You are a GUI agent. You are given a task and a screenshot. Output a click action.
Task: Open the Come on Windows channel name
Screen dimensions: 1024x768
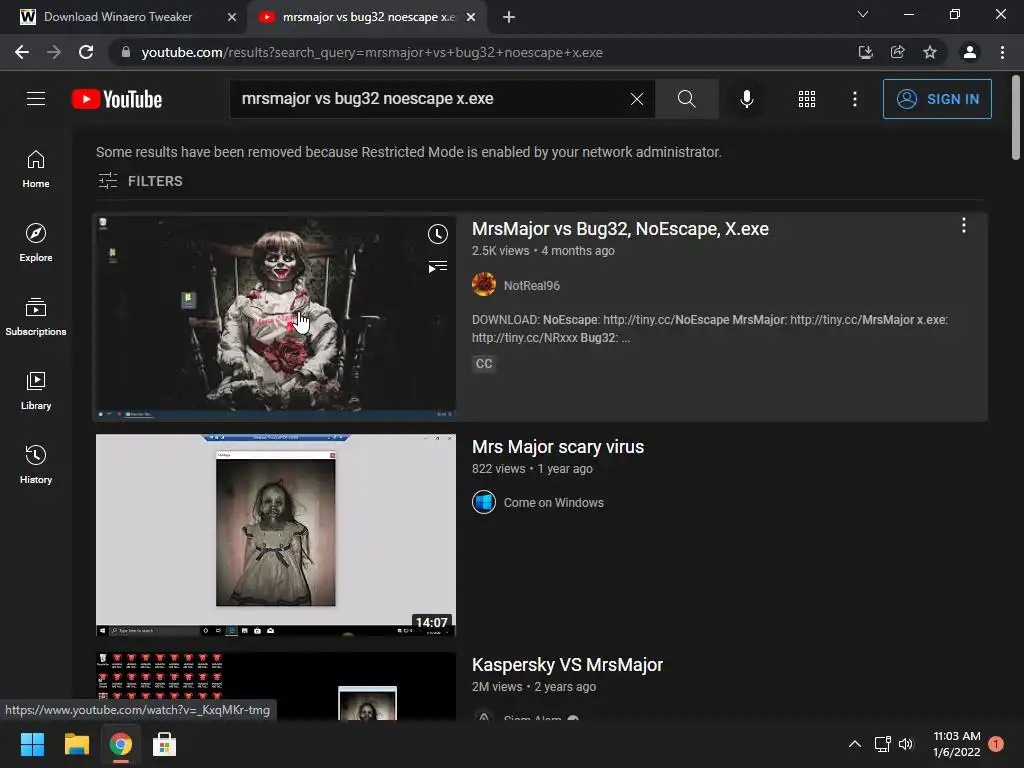click(554, 503)
